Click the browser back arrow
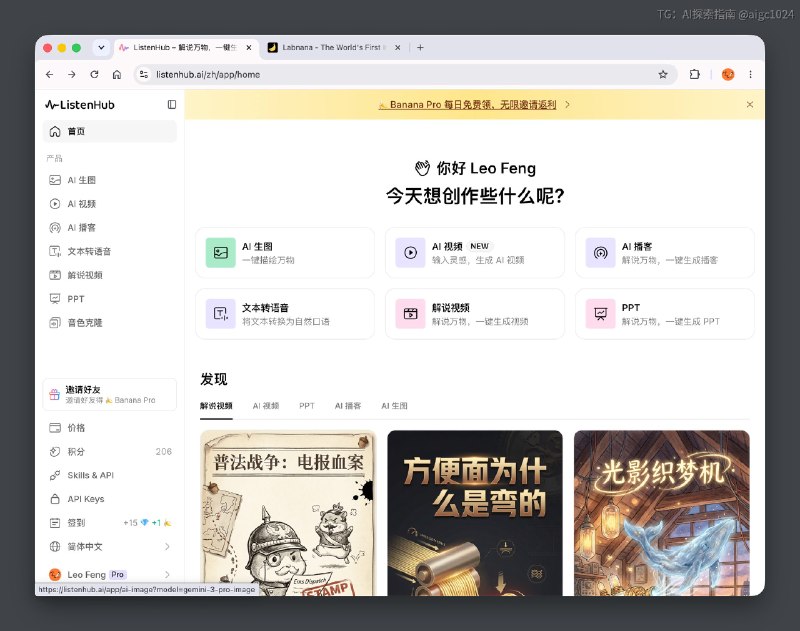 [x=49, y=74]
